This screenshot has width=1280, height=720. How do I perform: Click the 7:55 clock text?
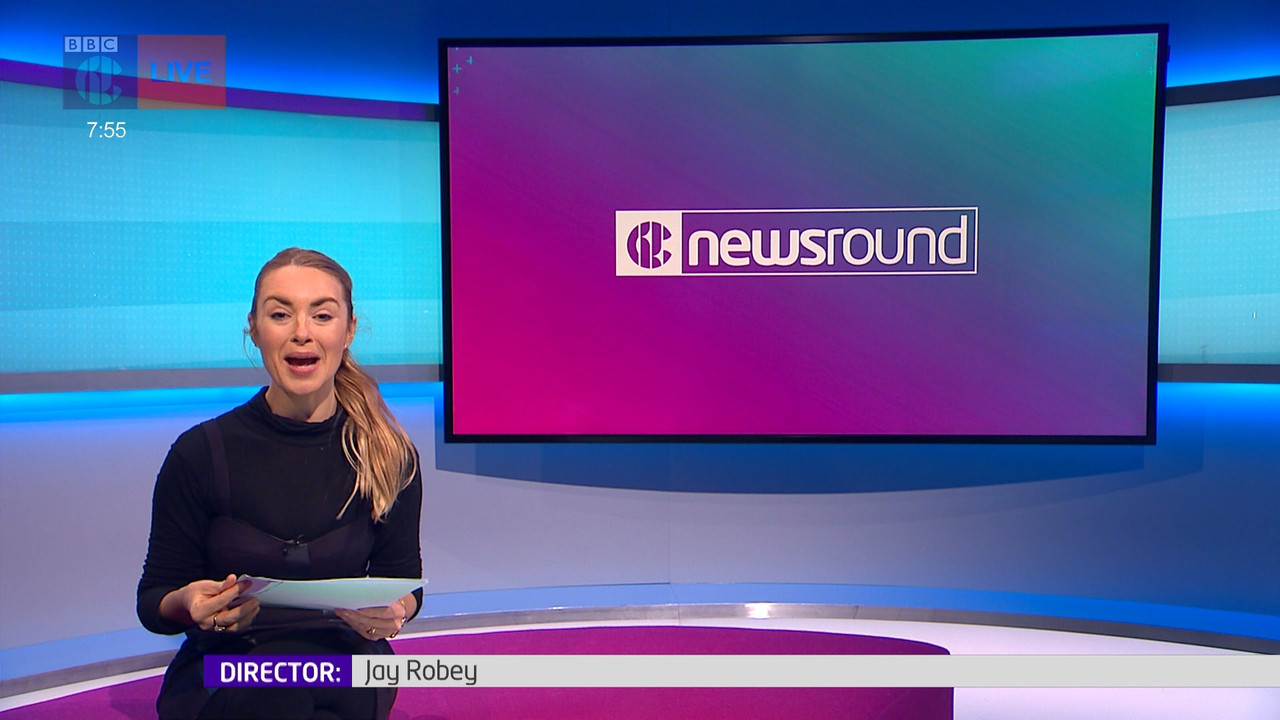tap(106, 130)
